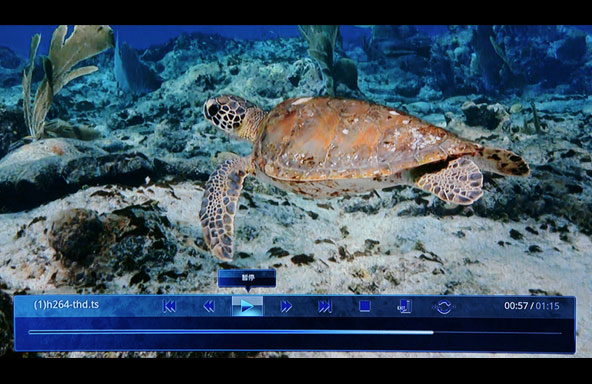
Task: Click the elapsed time 00:57
Action: coord(516,306)
